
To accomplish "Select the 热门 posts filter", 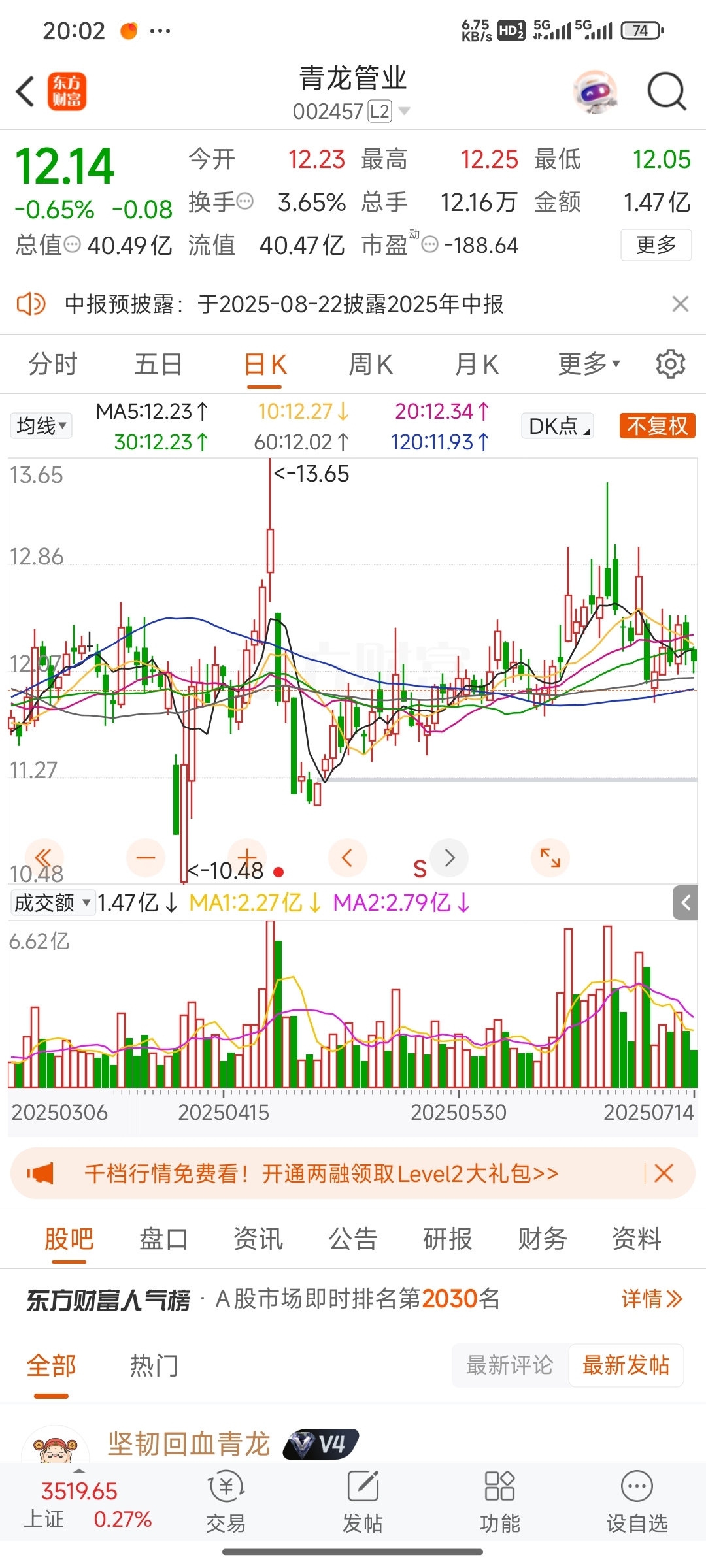I will (154, 1365).
